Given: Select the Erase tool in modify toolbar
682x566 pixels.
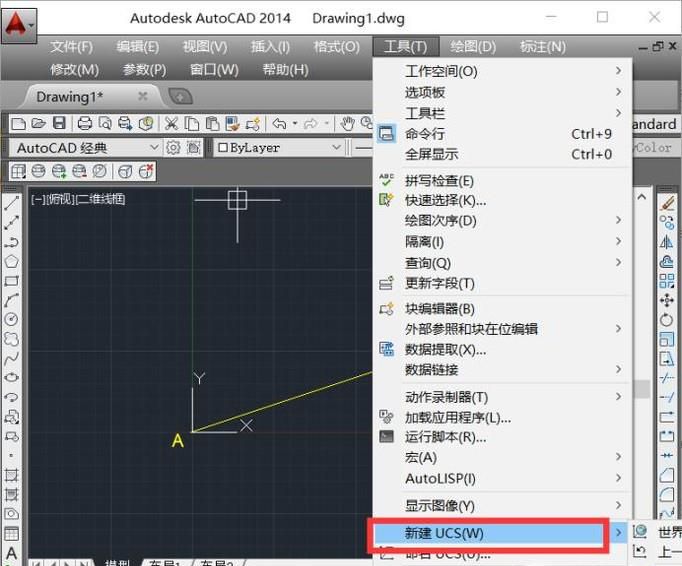Looking at the screenshot, I should click(668, 202).
